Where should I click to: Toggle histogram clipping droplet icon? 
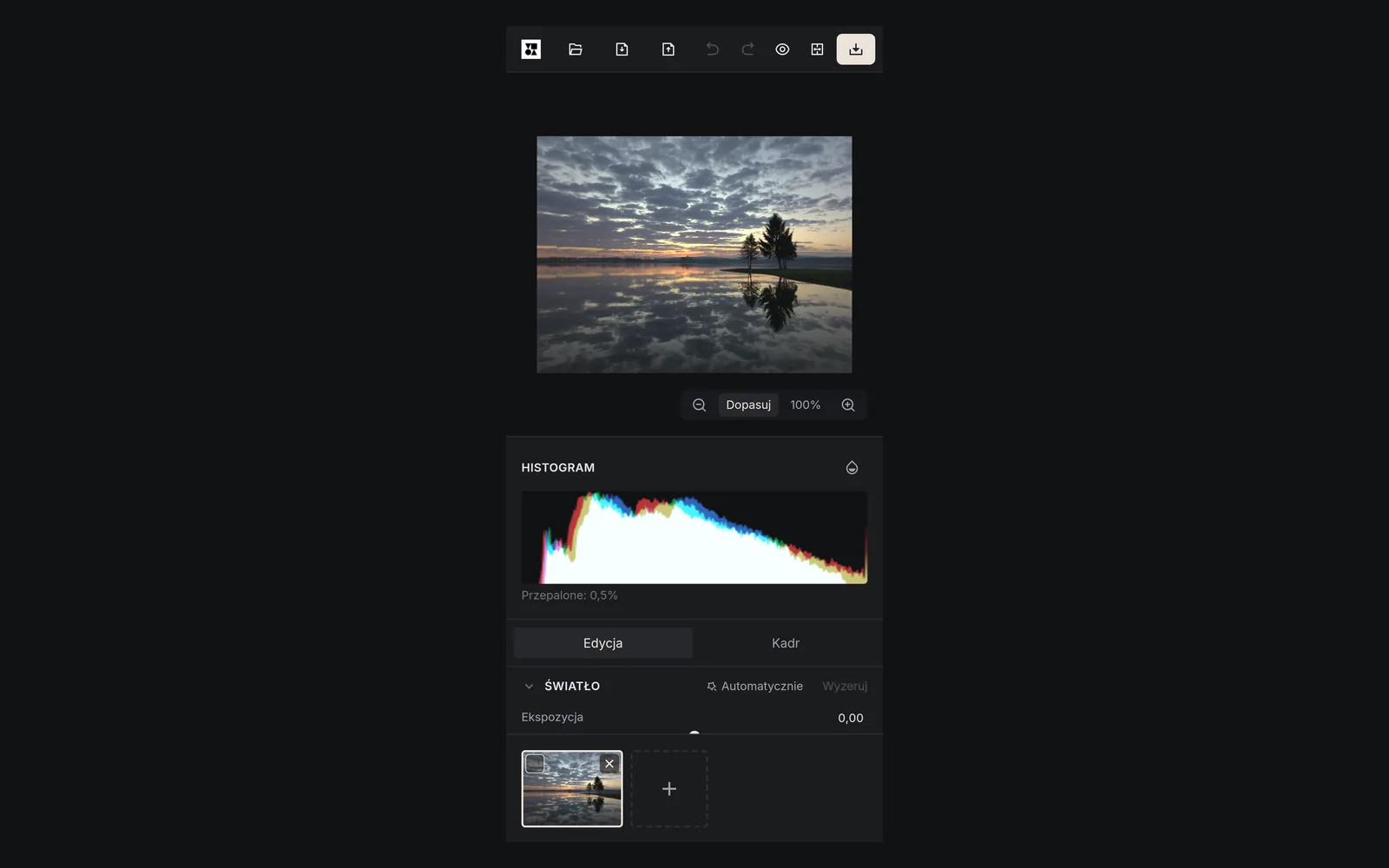point(852,467)
